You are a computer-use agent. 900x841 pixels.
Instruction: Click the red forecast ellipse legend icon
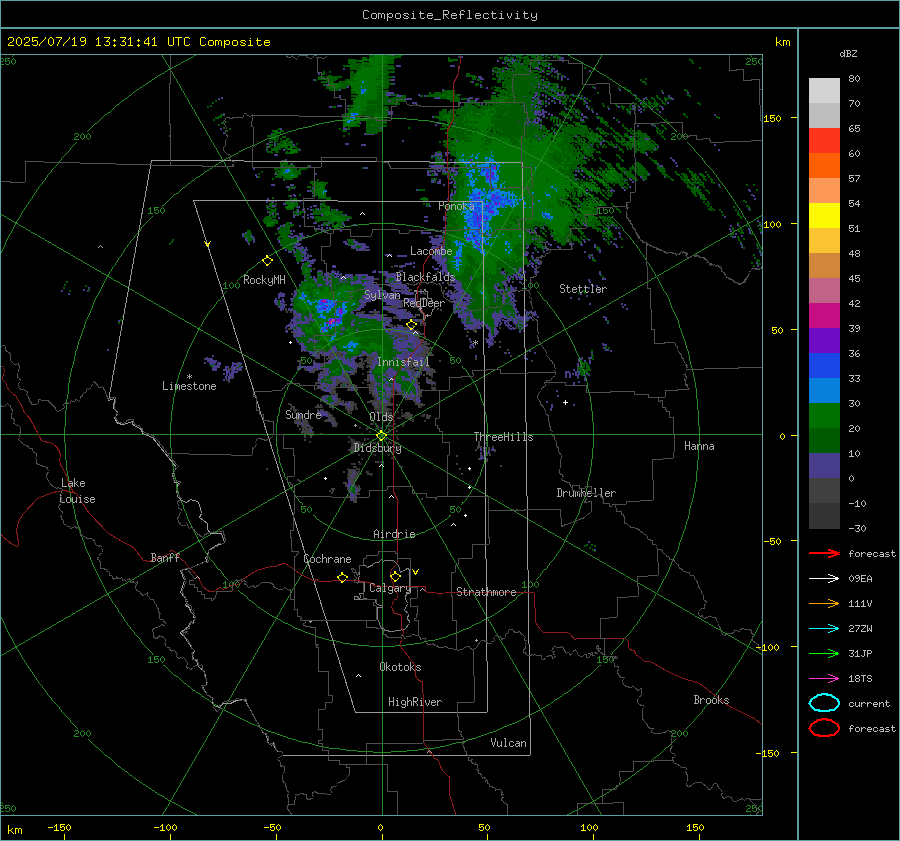824,728
